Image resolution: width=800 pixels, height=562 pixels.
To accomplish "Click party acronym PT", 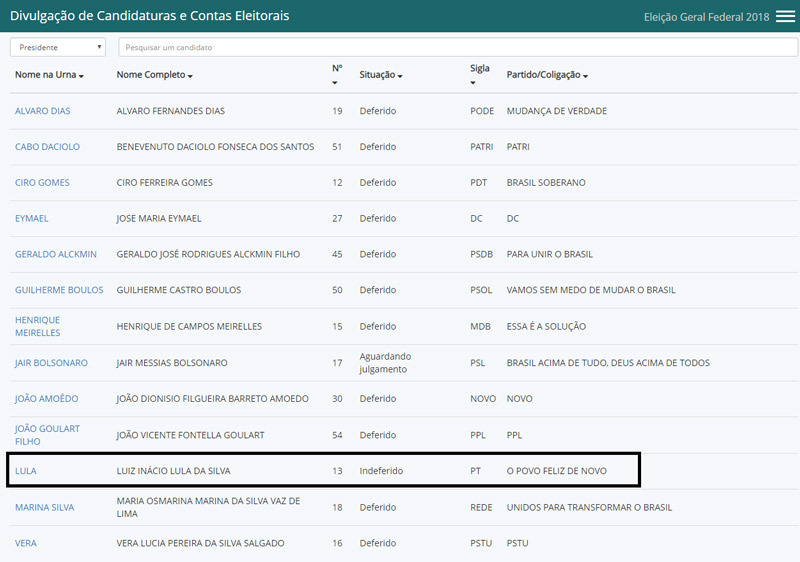I will (x=475, y=471).
